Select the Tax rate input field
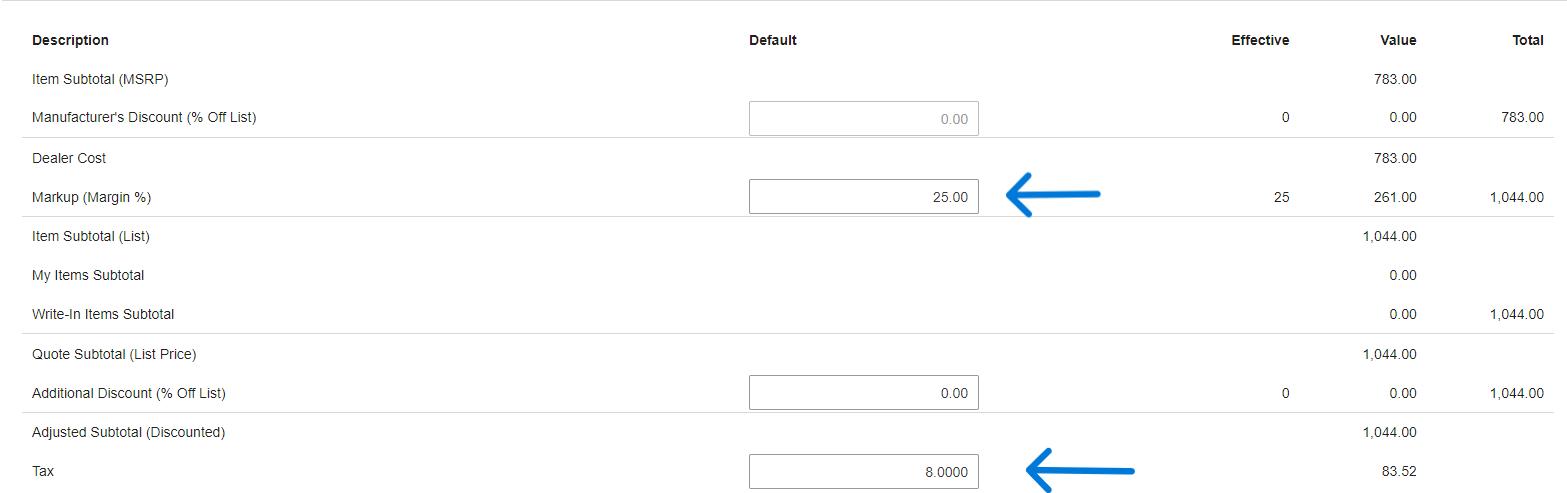Viewport: 1567px width, 493px height. 864,472
